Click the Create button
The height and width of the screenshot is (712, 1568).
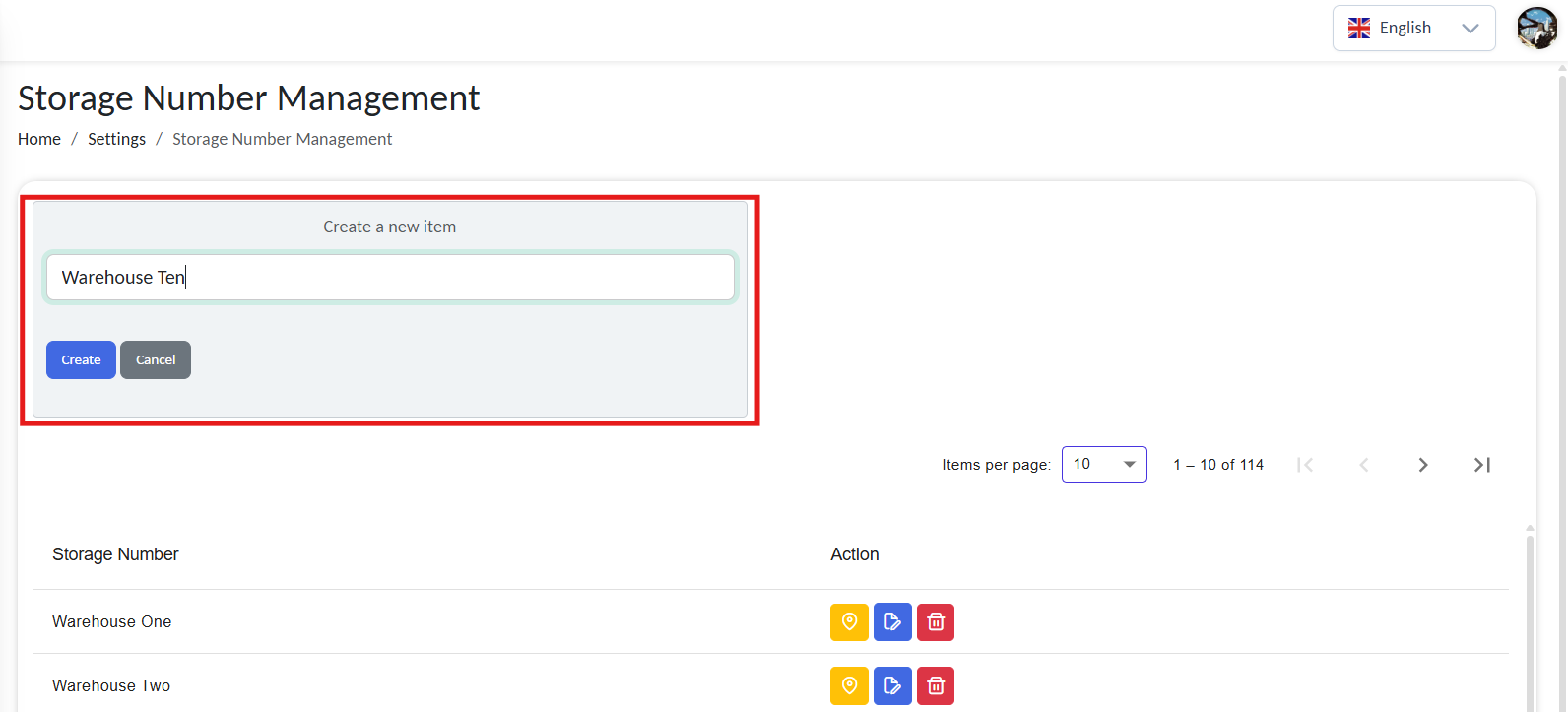coord(81,360)
